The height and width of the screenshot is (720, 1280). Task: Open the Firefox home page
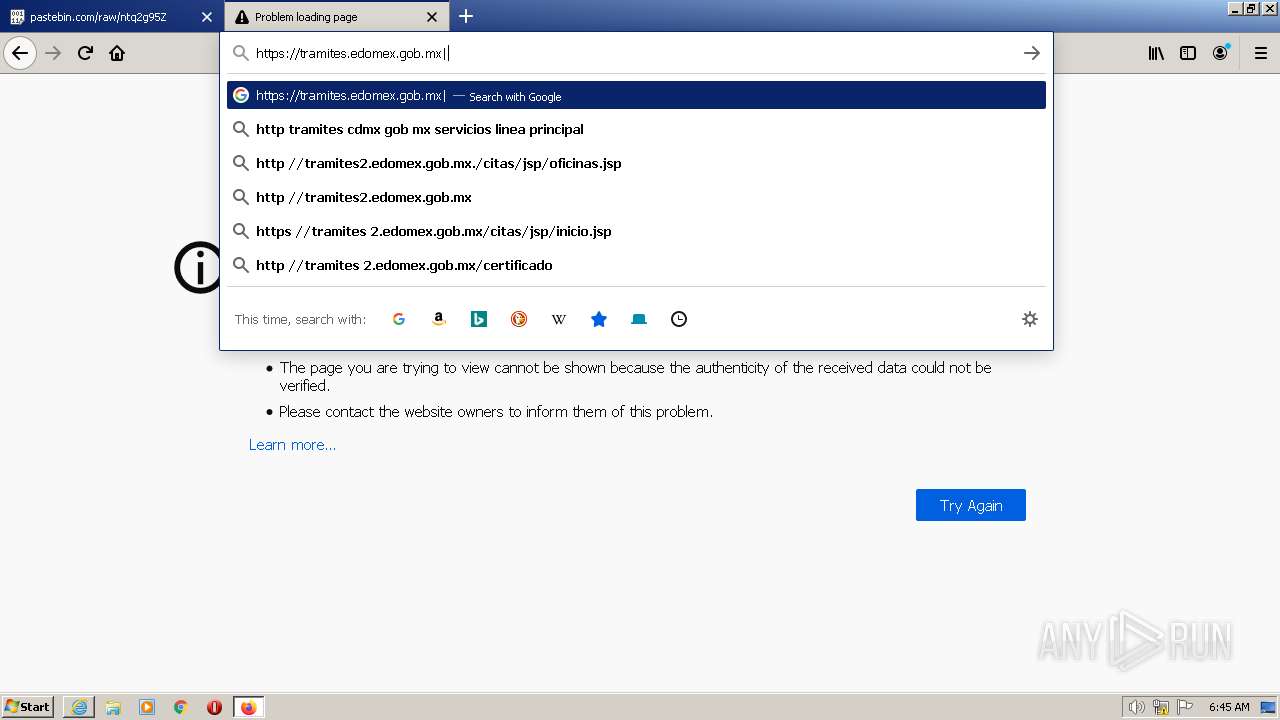point(117,53)
